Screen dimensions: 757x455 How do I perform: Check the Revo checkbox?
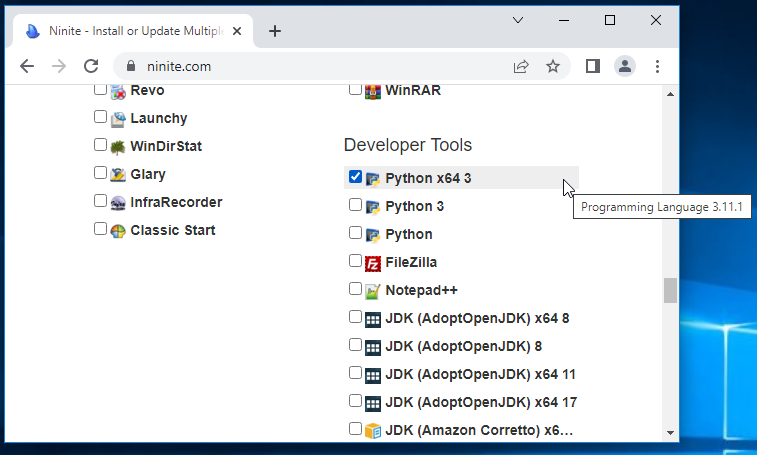100,89
